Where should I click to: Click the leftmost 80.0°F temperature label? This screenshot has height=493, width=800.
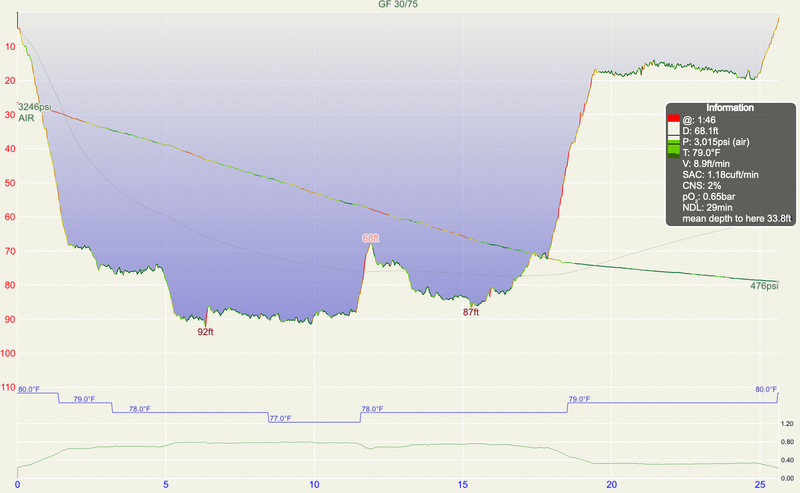(x=29, y=389)
